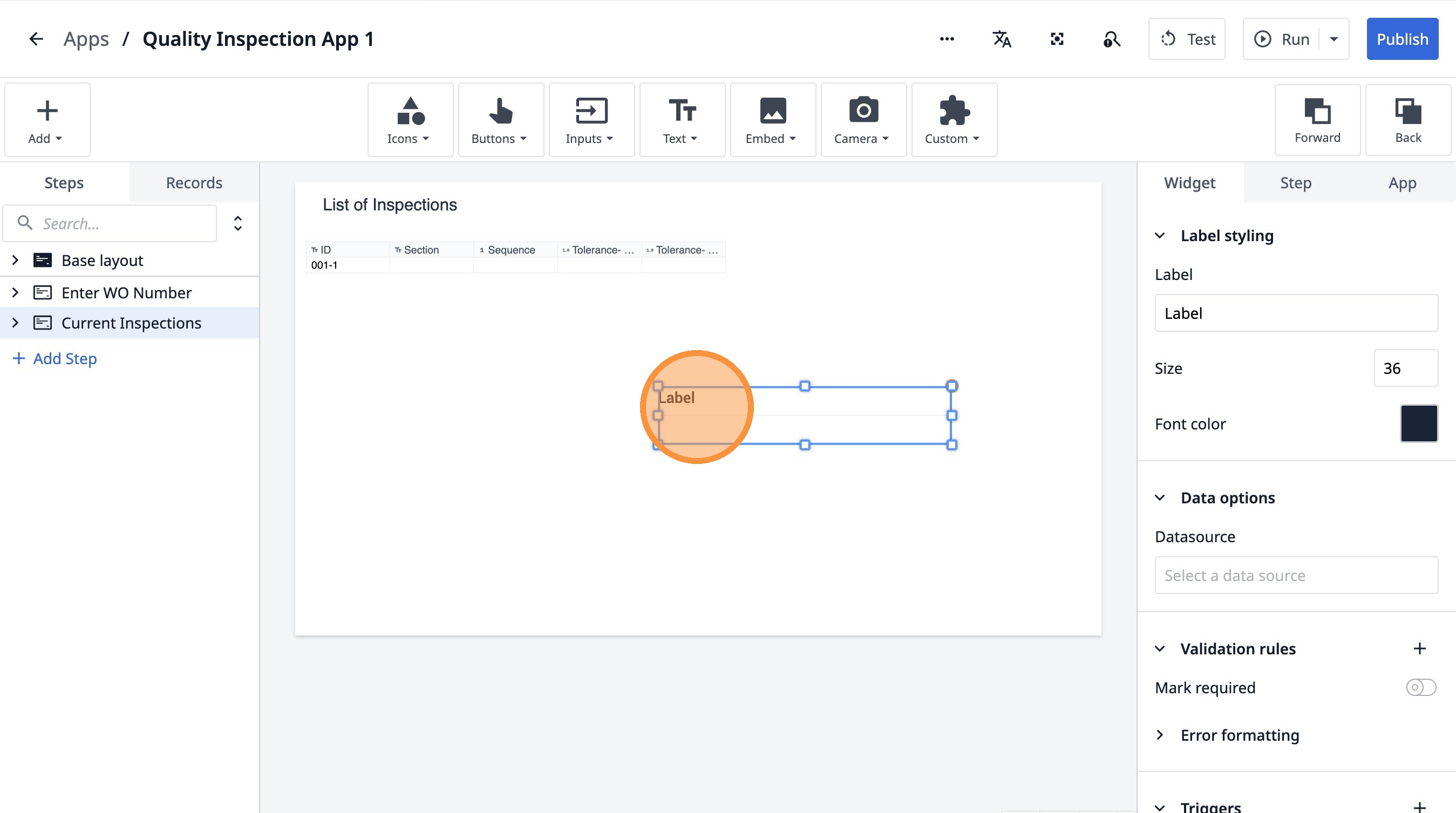This screenshot has width=1456, height=813.
Task: Open the Embed widget menu
Action: pos(772,120)
